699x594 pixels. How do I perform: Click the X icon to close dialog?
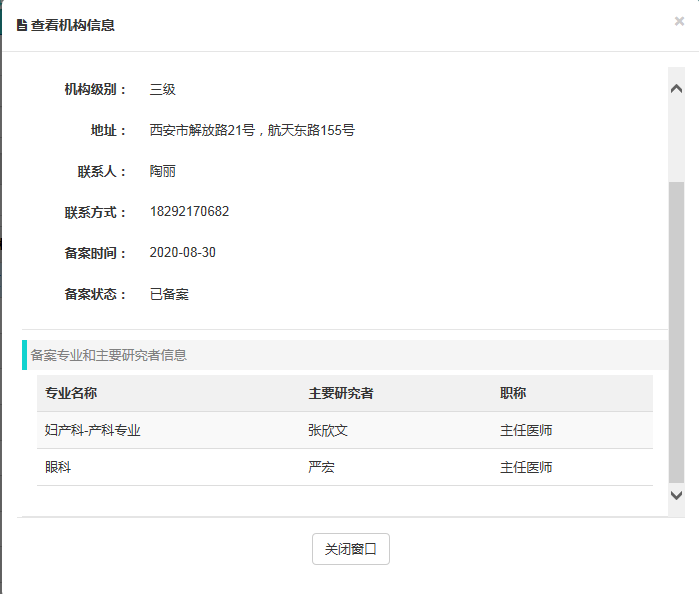679,21
